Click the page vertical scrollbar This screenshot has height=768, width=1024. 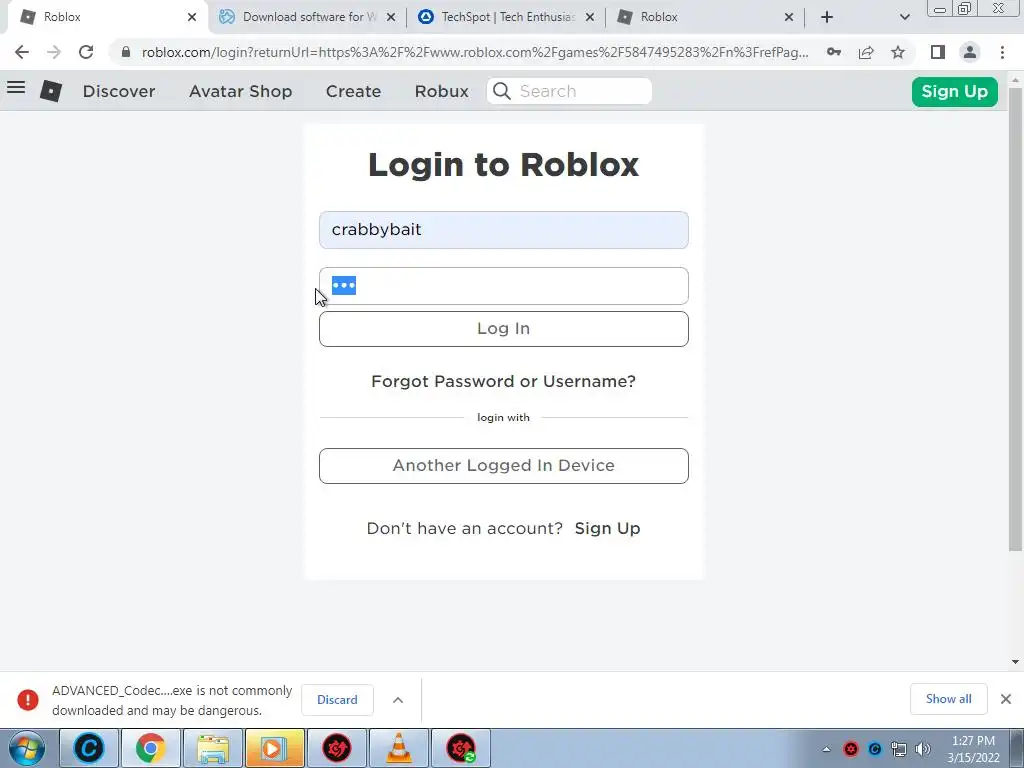tap(1016, 320)
